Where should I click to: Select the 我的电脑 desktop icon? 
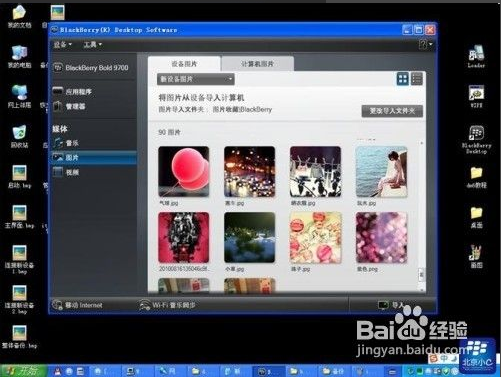pos(19,56)
